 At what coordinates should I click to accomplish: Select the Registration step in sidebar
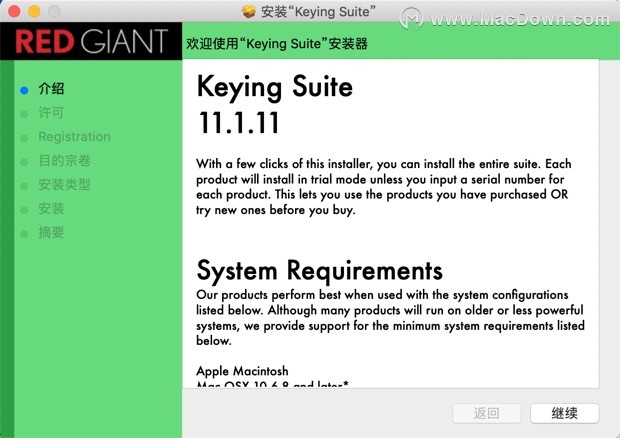[x=74, y=137]
